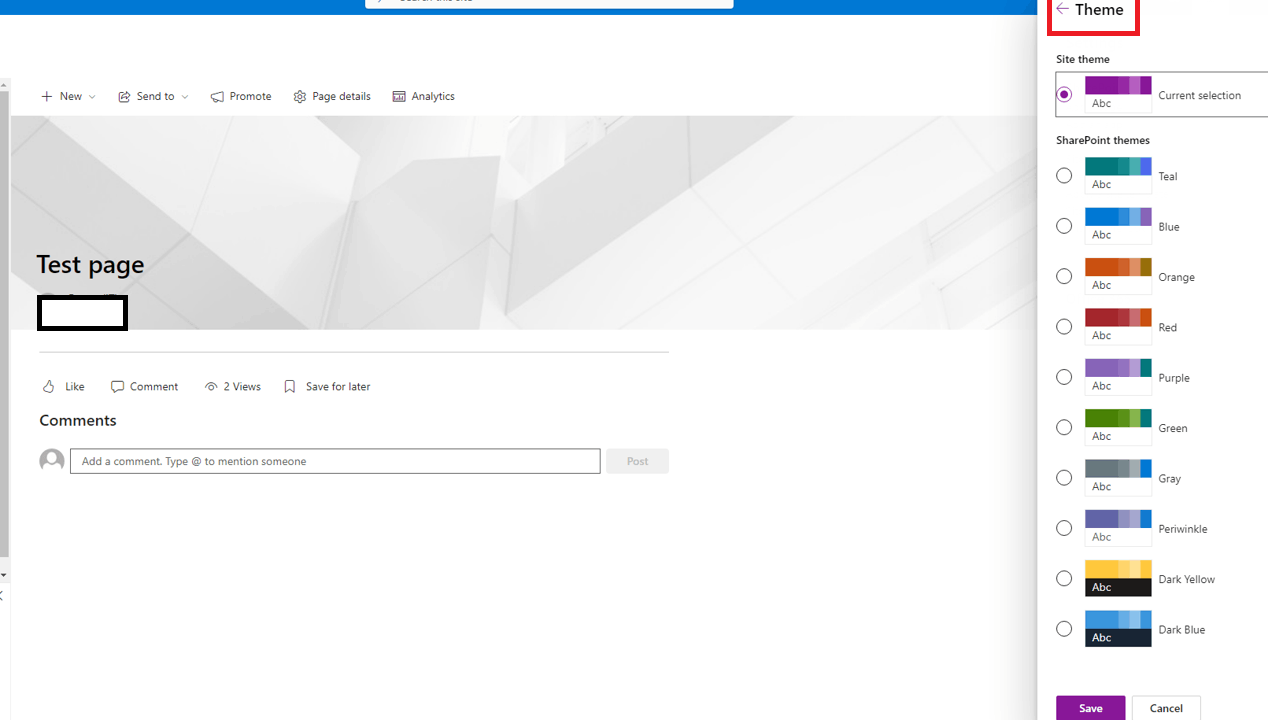
Task: Click the Promote command label
Action: coord(250,96)
